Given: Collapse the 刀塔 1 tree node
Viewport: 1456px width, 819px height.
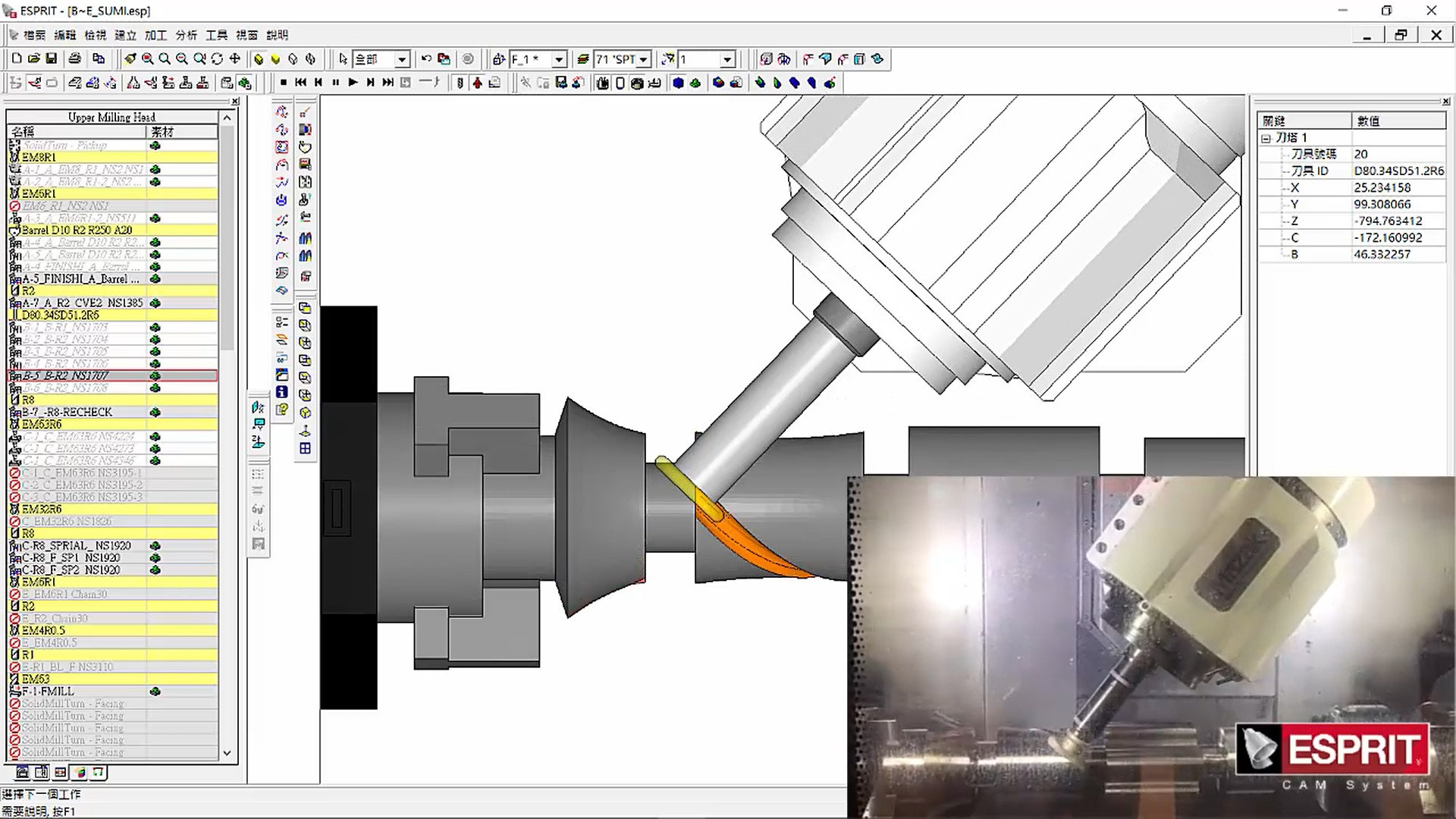Looking at the screenshot, I should pyautogui.click(x=1266, y=138).
